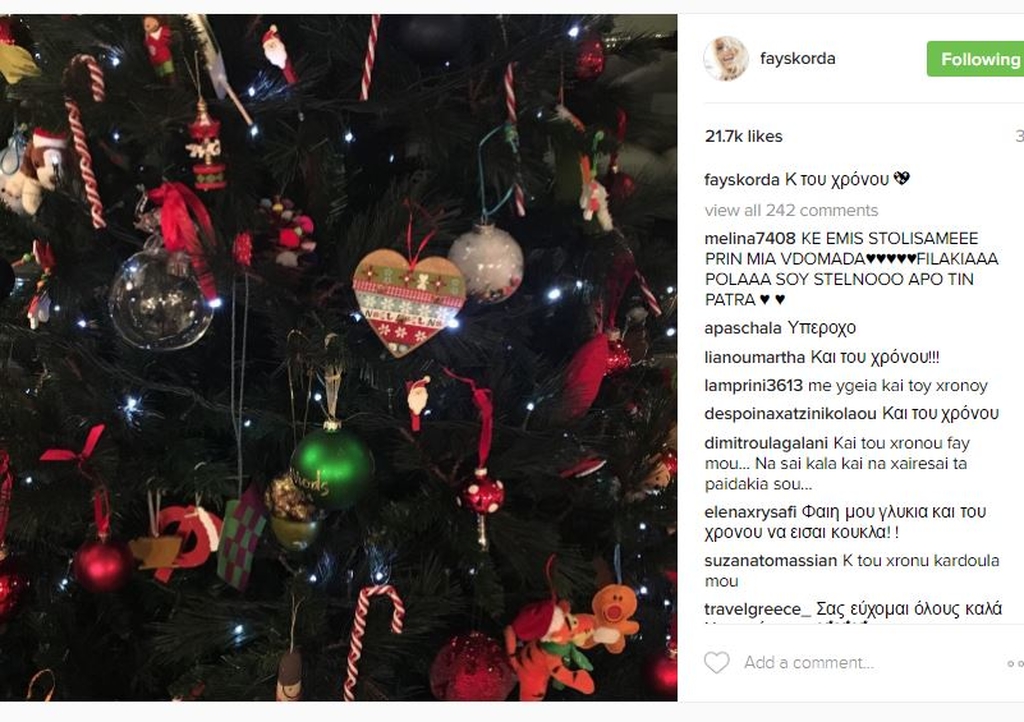Image resolution: width=1024 pixels, height=722 pixels.
Task: Click fayskorda name in caption
Action: (x=742, y=180)
